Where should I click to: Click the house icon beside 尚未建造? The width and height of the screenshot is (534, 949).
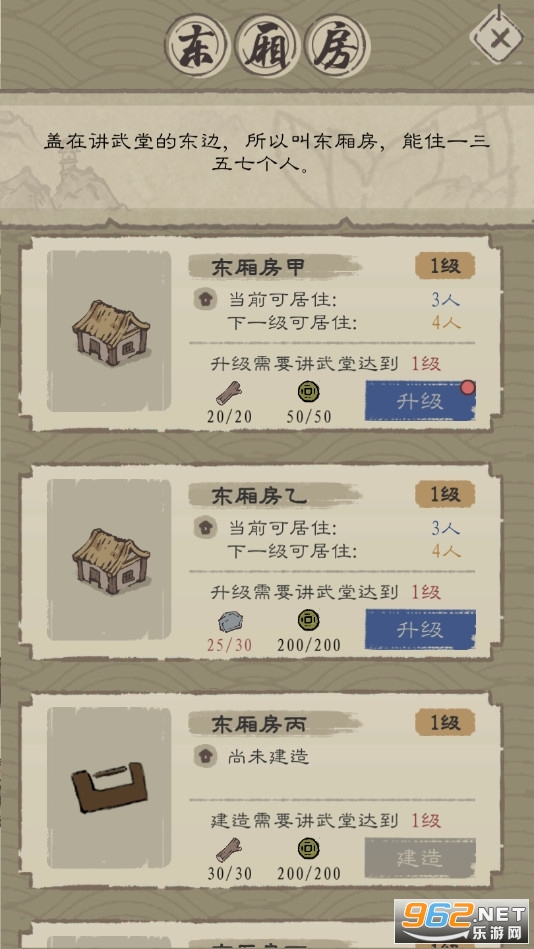[205, 756]
